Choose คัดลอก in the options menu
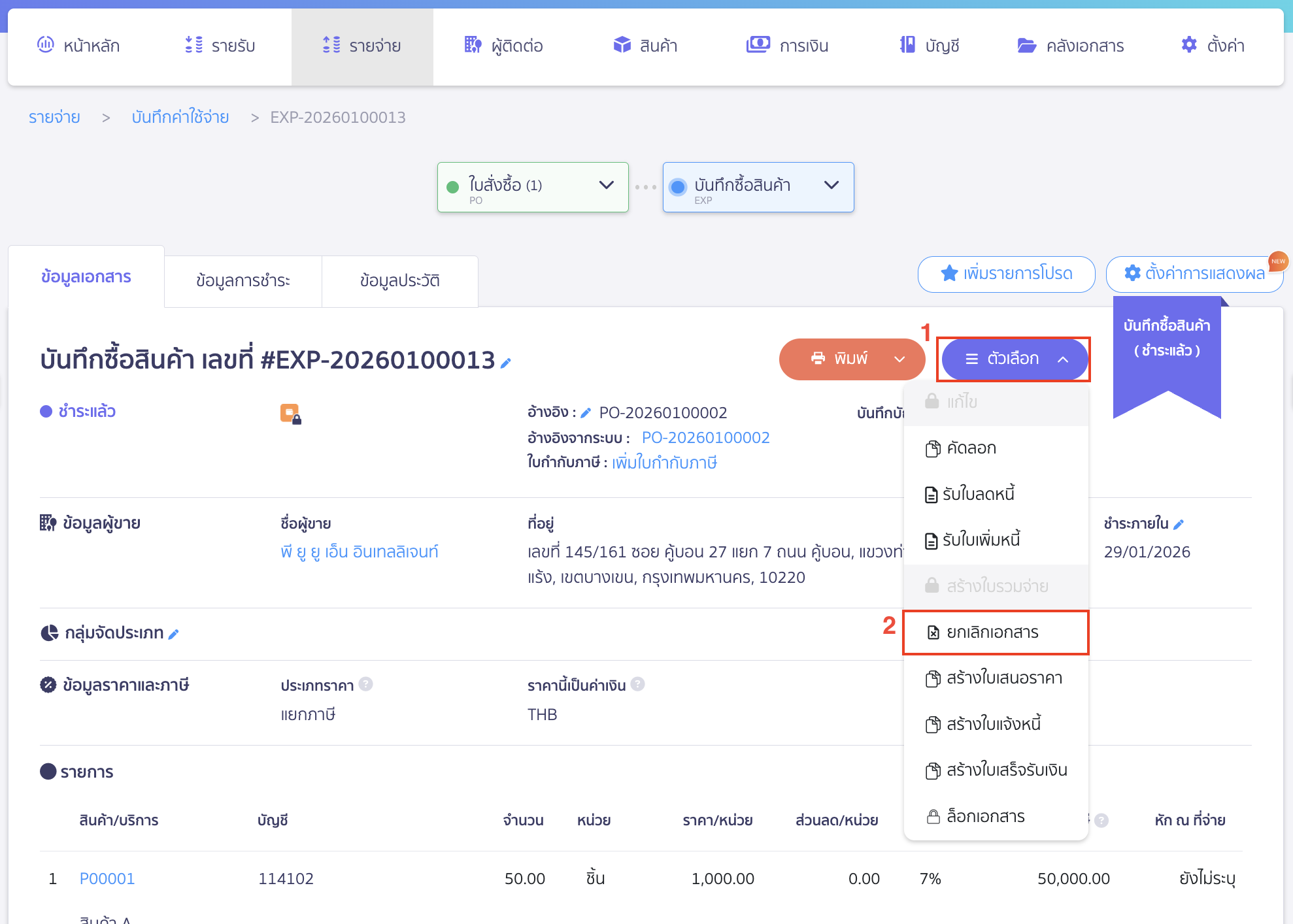The image size is (1293, 924). click(971, 448)
